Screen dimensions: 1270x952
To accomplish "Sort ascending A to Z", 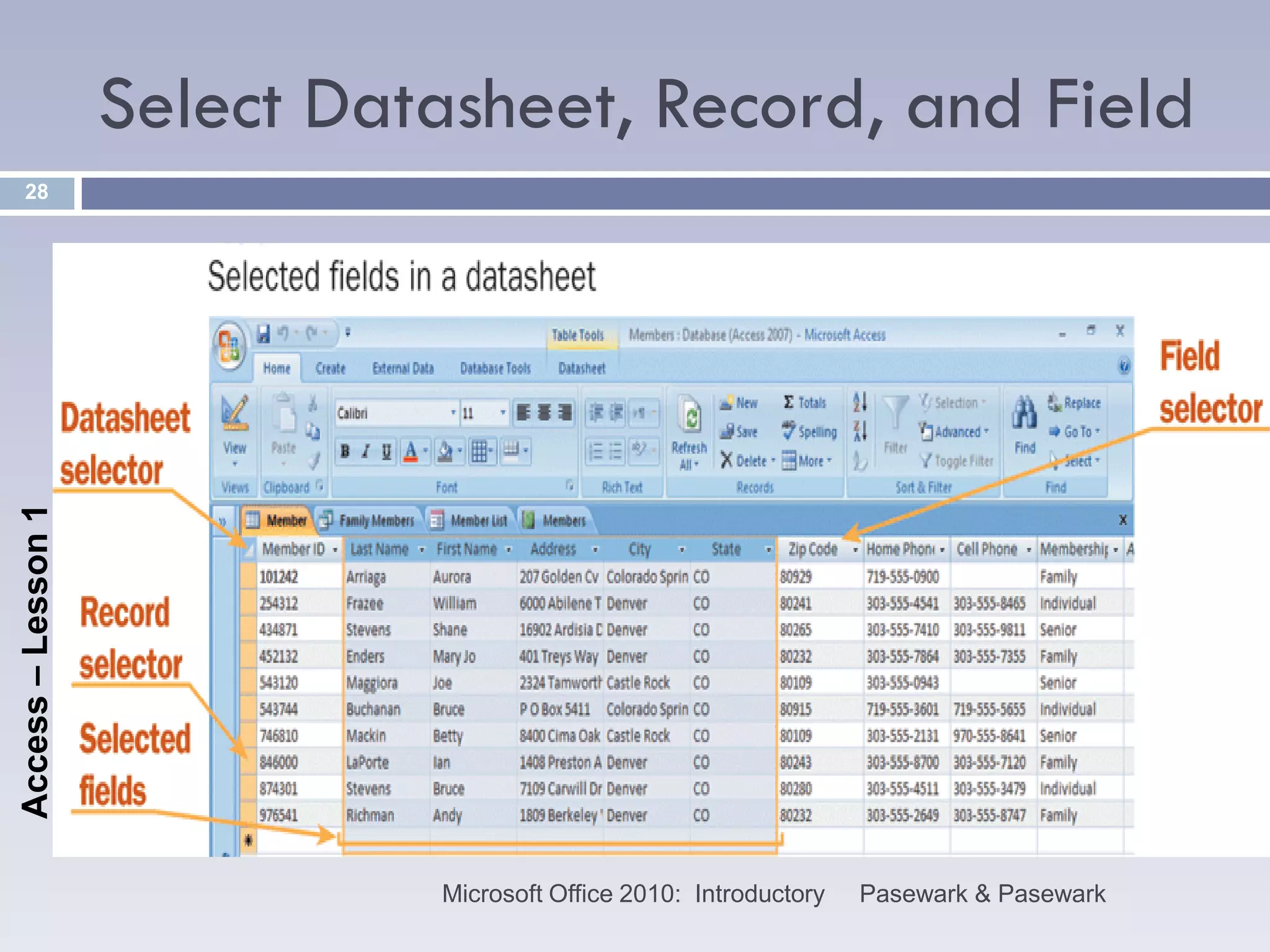I will 860,403.
